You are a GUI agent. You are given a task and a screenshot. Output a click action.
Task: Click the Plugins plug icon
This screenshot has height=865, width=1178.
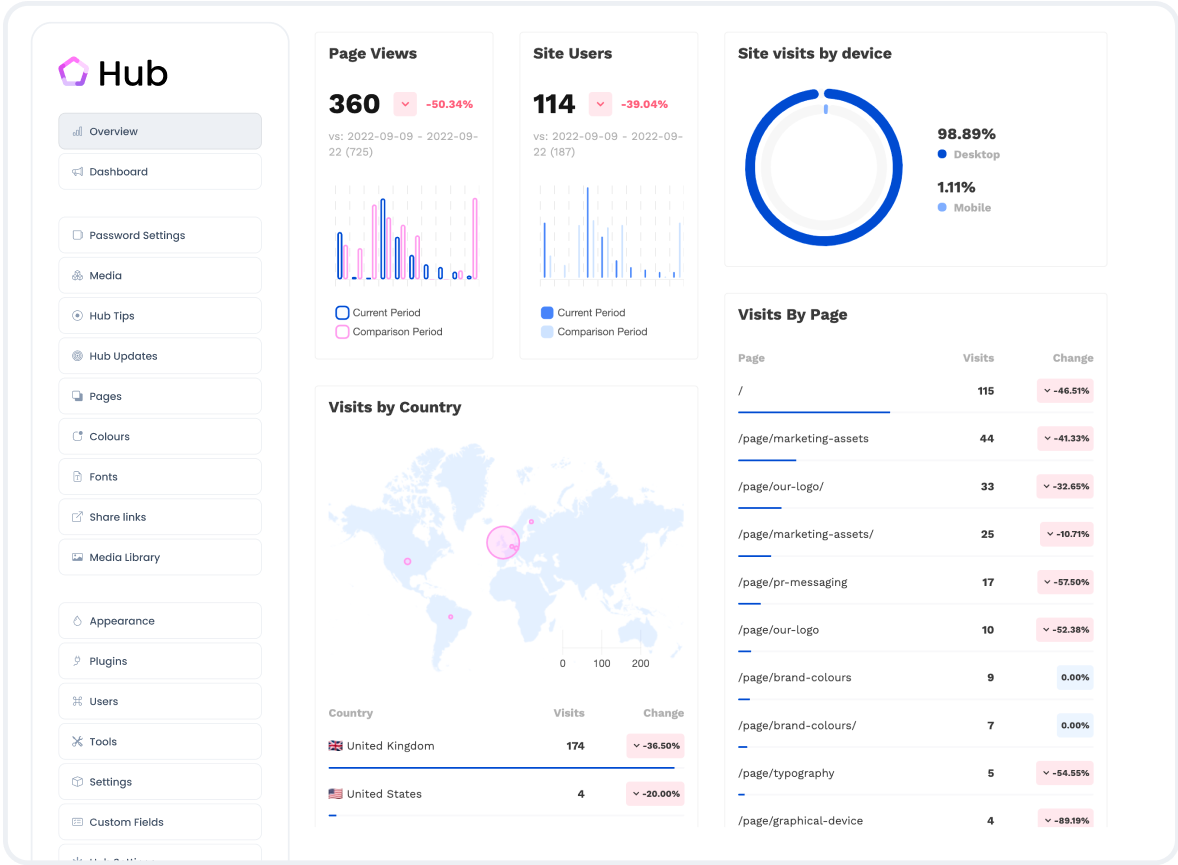77,661
